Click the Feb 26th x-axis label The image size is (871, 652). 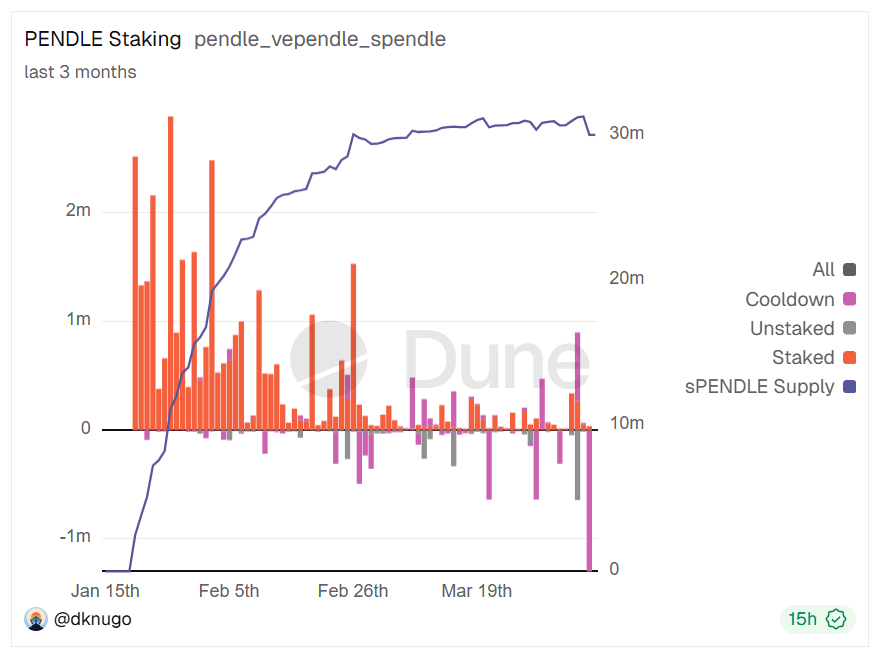[x=353, y=591]
